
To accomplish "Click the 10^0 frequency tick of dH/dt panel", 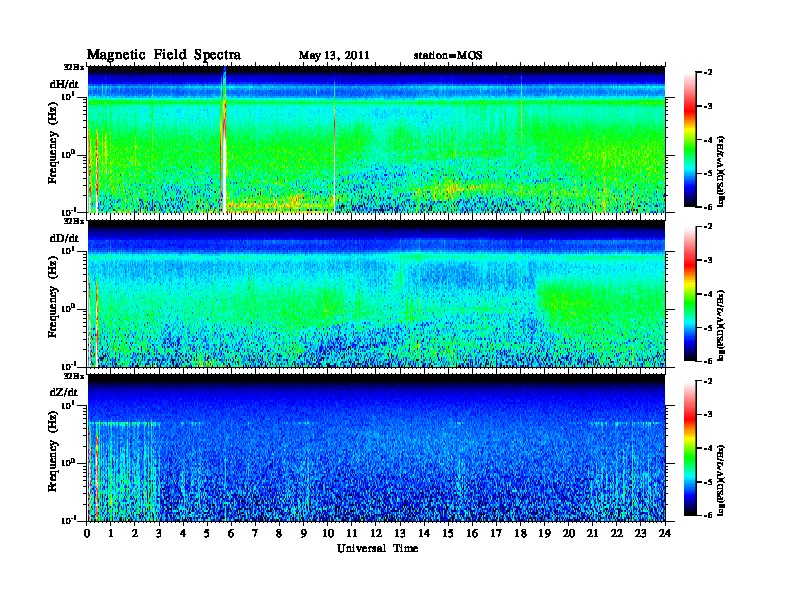I will pyautogui.click(x=68, y=154).
